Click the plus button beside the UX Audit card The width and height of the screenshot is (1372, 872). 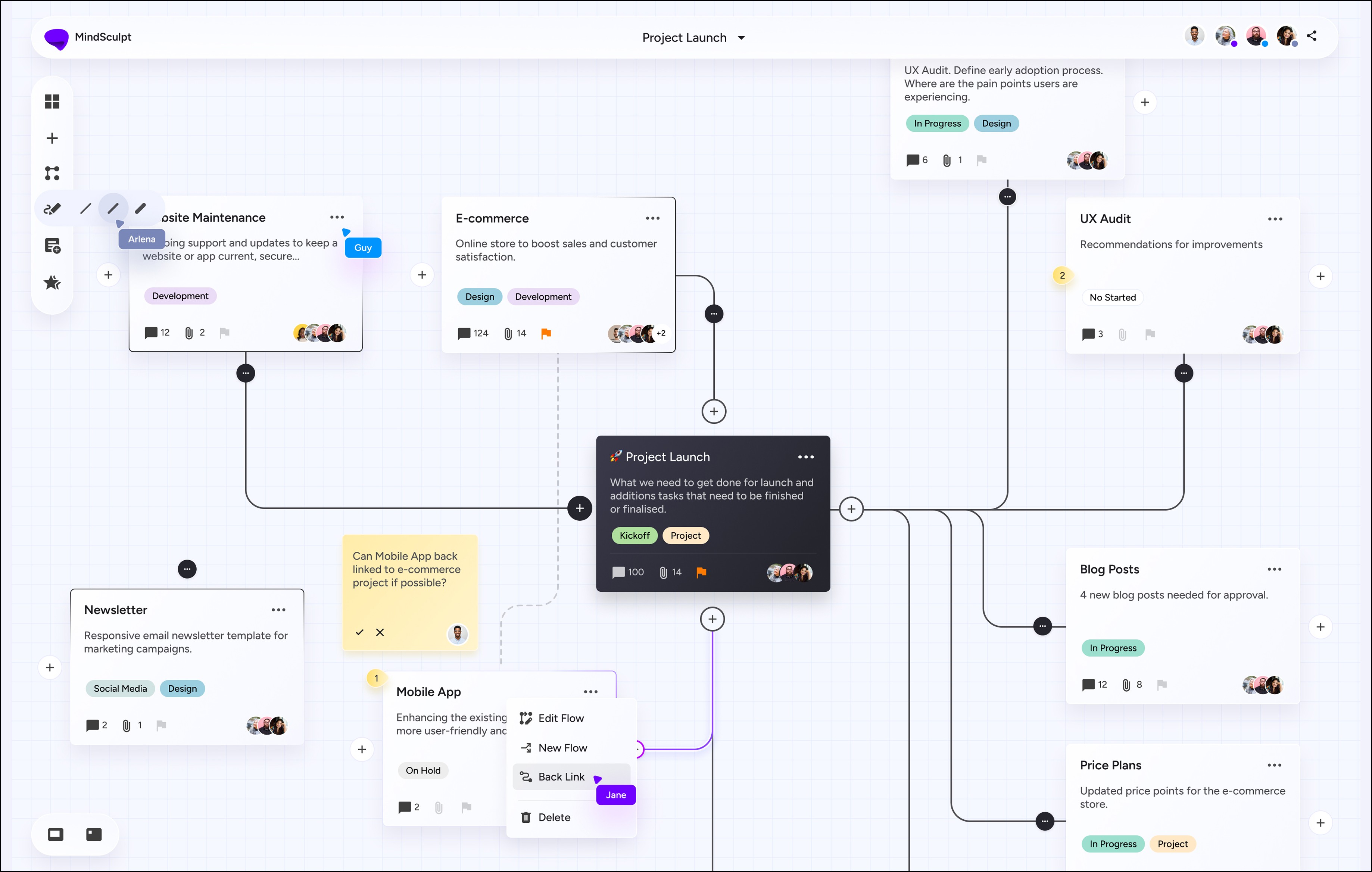[x=1321, y=276]
